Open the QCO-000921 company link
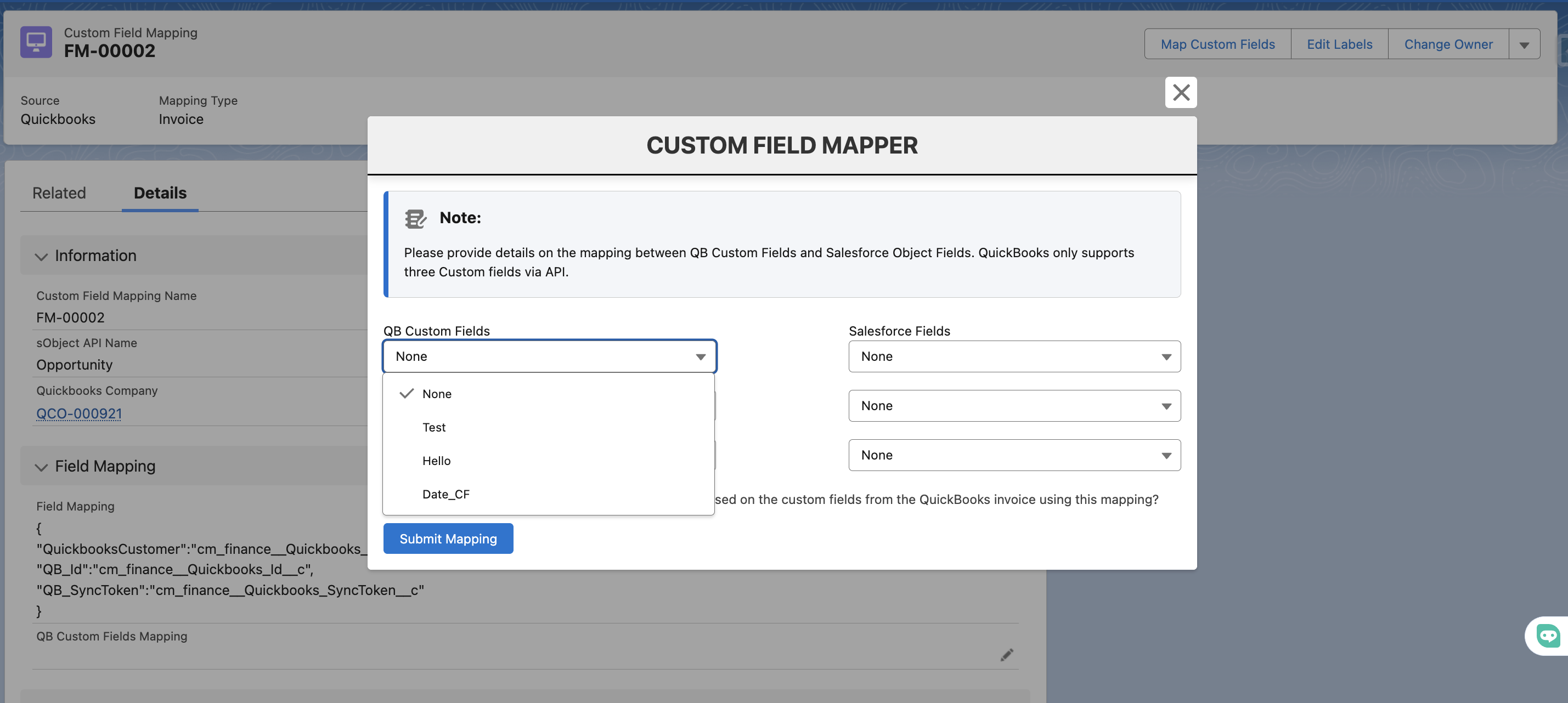 [x=79, y=413]
